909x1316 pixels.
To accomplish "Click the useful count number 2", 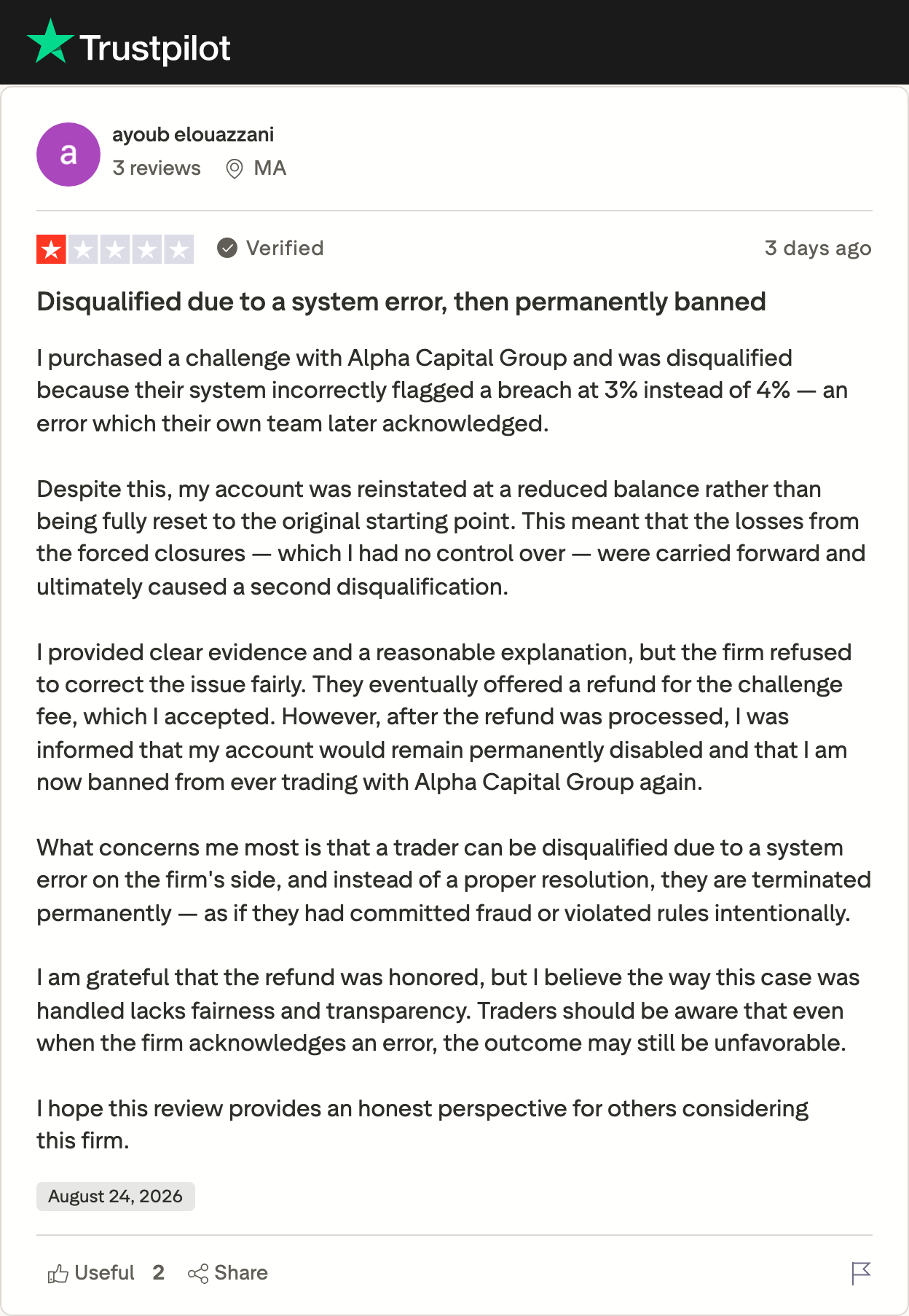I will coord(158,1273).
